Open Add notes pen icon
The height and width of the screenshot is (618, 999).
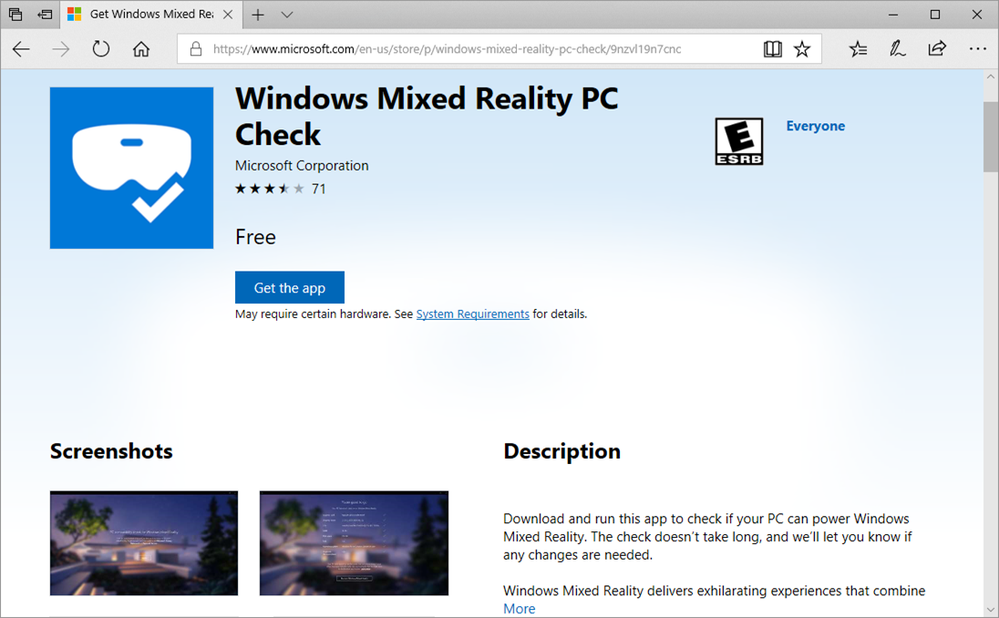point(897,49)
